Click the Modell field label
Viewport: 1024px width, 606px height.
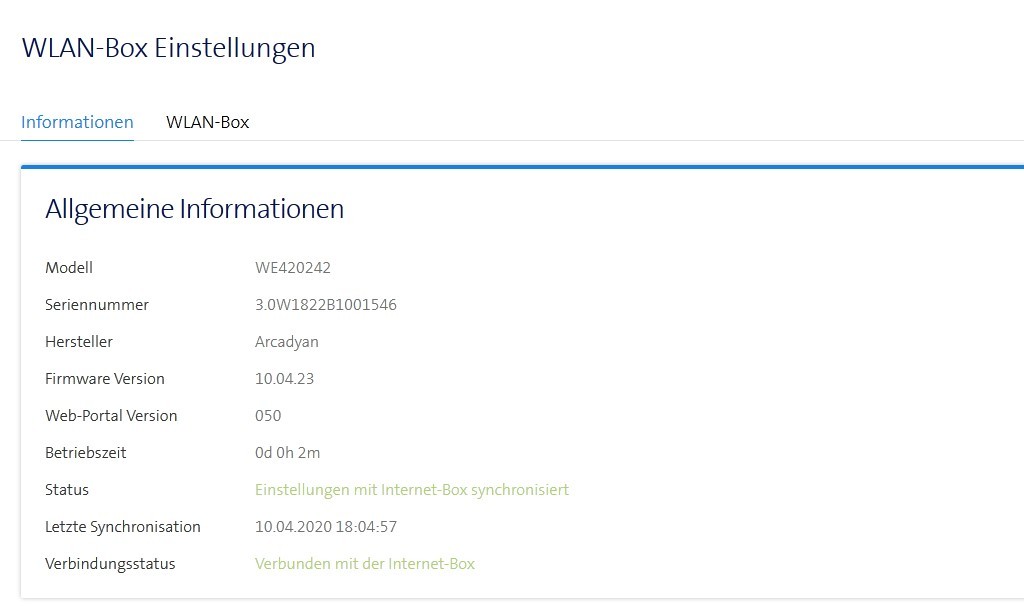(69, 267)
